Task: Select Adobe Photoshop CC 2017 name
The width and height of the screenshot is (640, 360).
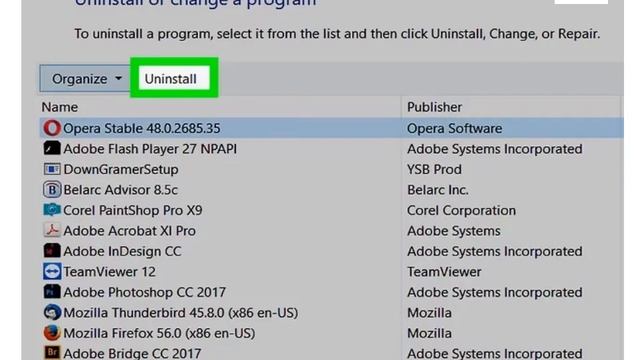Action: pyautogui.click(x=144, y=292)
